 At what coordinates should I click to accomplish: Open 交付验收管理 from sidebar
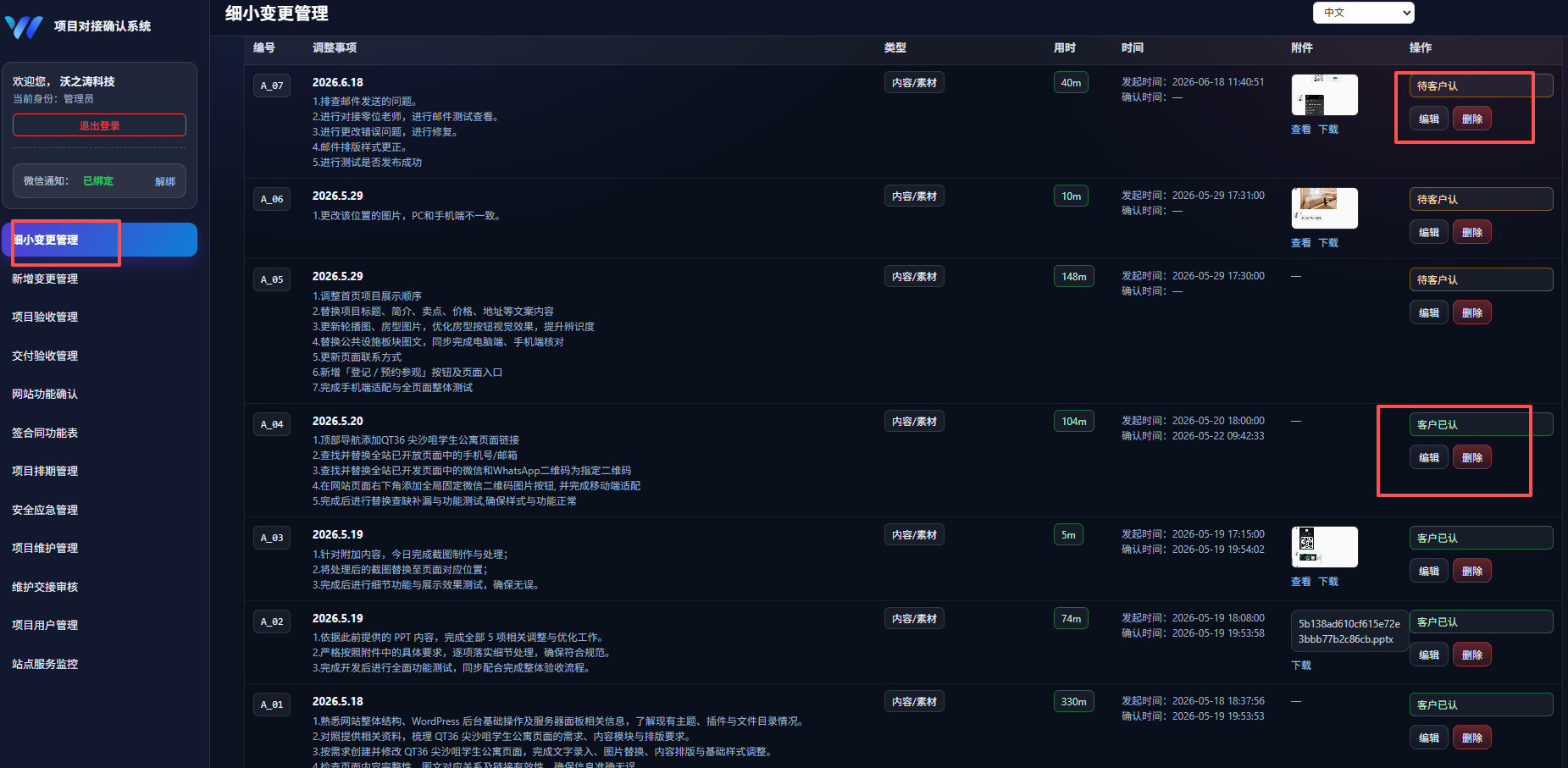click(x=45, y=356)
